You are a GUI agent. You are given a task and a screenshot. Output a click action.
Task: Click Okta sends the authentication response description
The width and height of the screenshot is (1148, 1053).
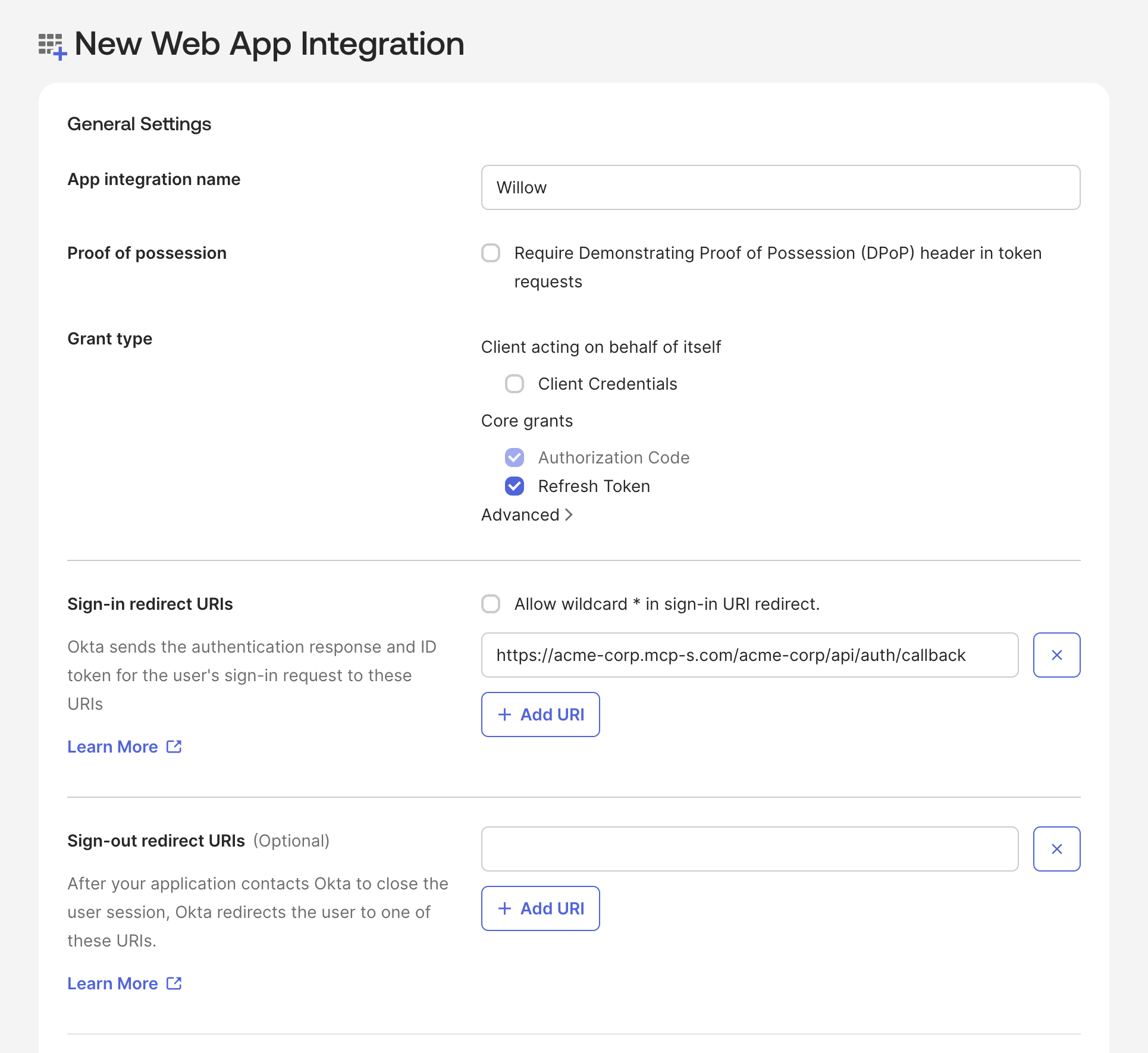(x=252, y=675)
